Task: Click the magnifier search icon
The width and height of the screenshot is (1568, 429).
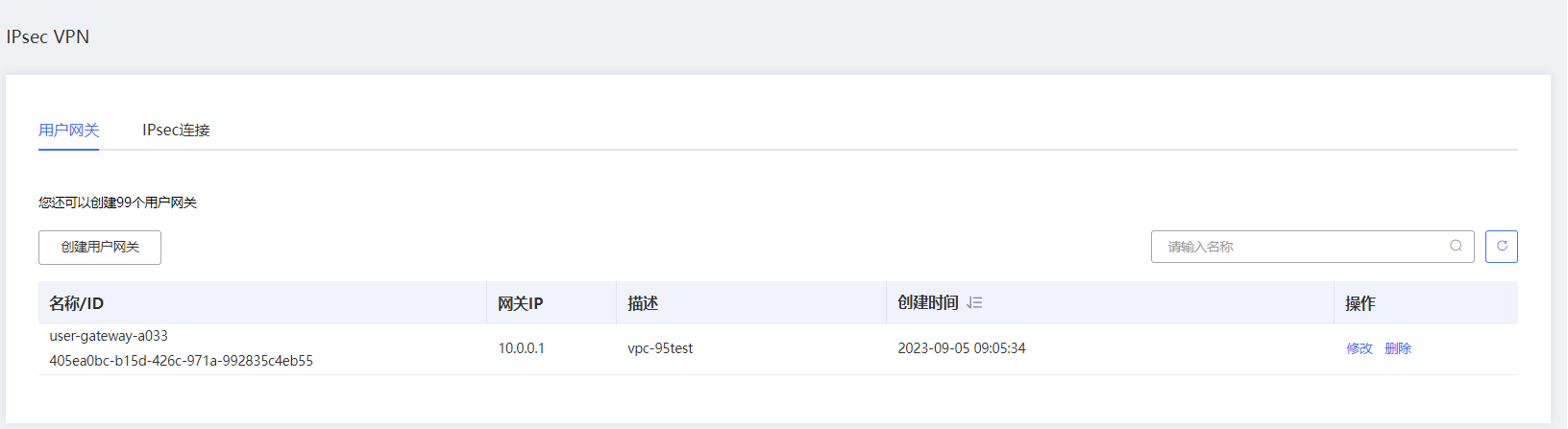Action: click(x=1456, y=247)
